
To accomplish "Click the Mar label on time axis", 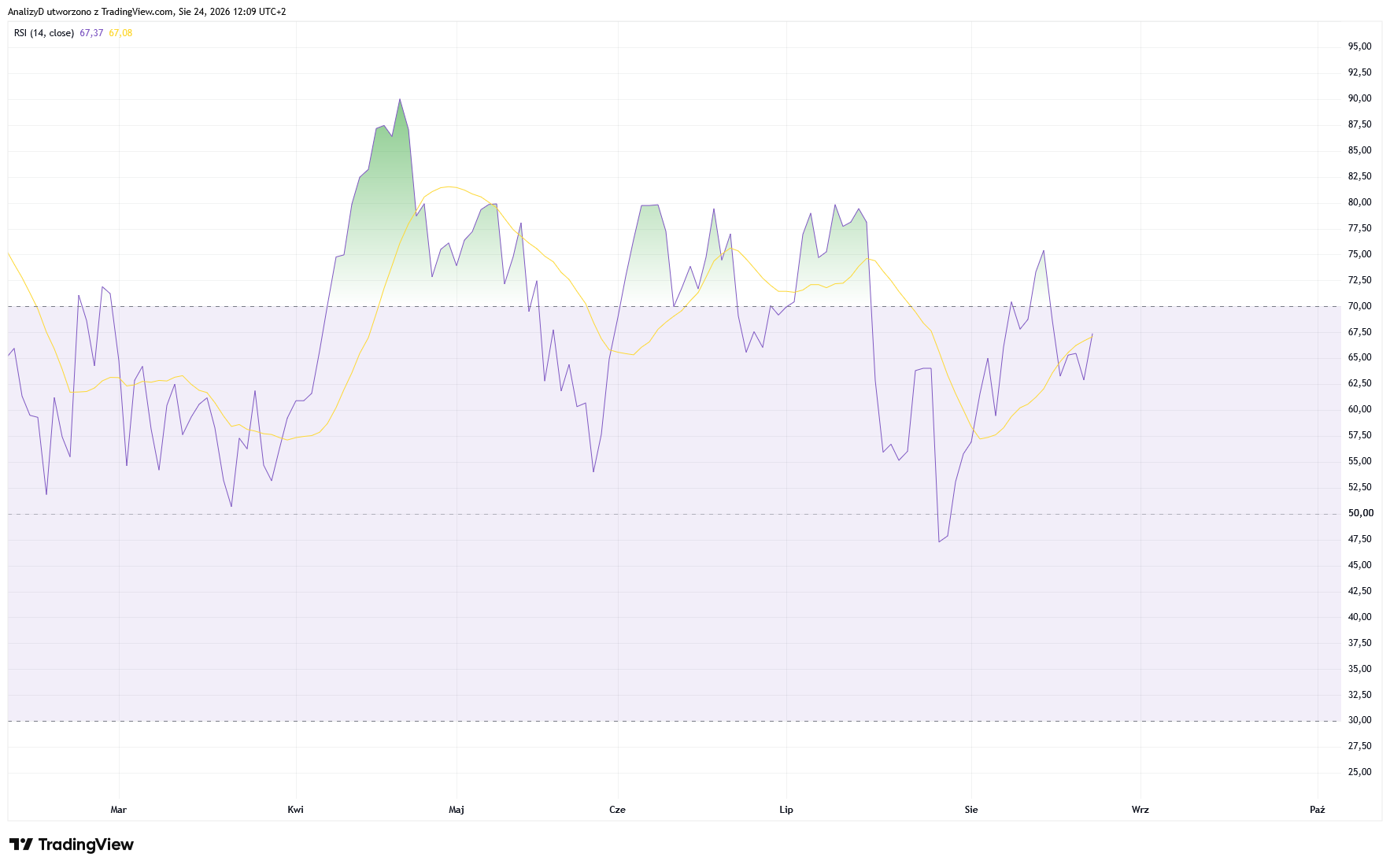I will click(119, 810).
